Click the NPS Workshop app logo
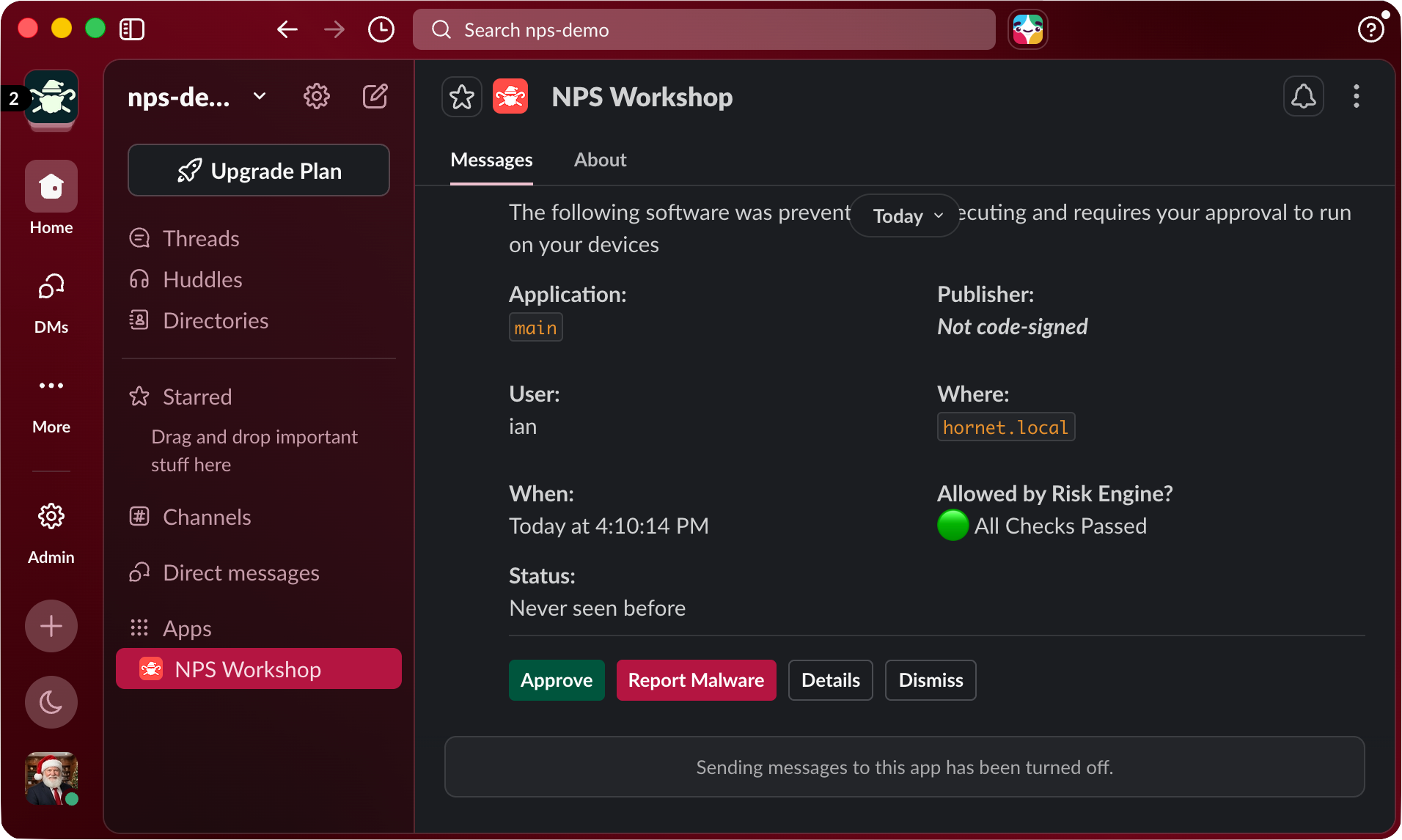 510,97
